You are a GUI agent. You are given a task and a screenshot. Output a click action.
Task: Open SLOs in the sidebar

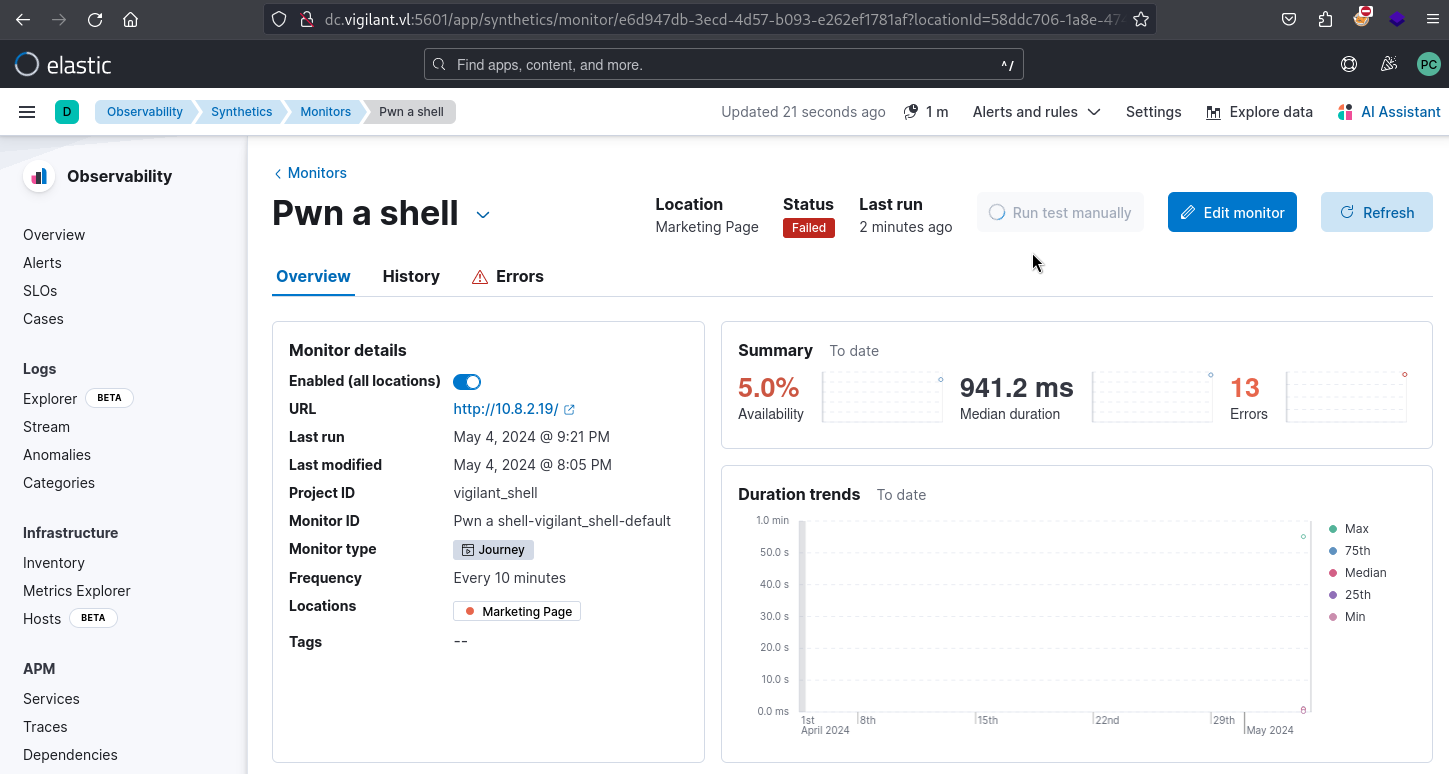40,291
